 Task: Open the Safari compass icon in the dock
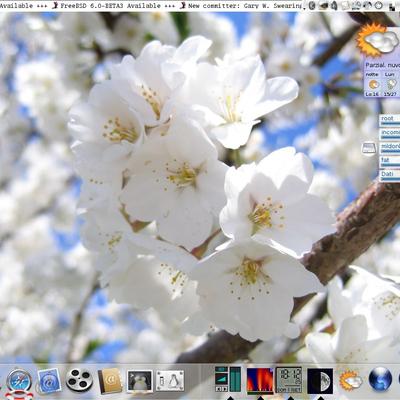(x=19, y=380)
